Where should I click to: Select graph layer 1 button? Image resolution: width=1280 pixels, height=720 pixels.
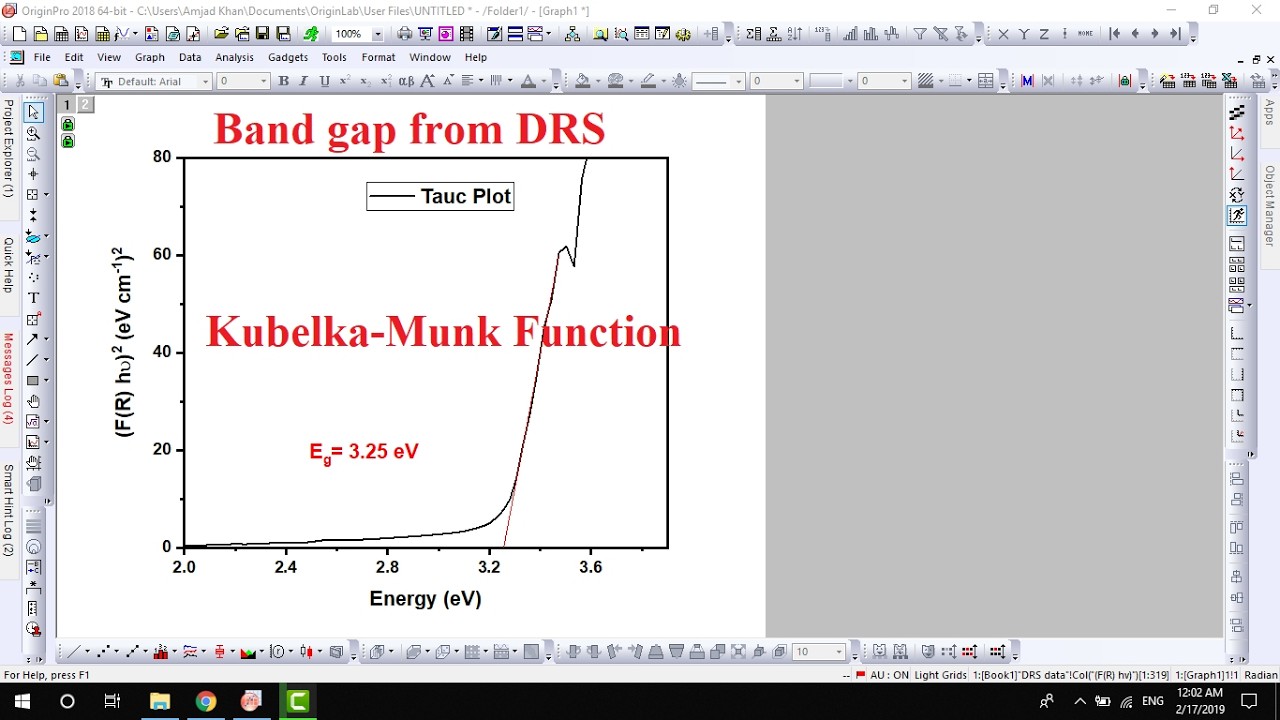point(67,104)
